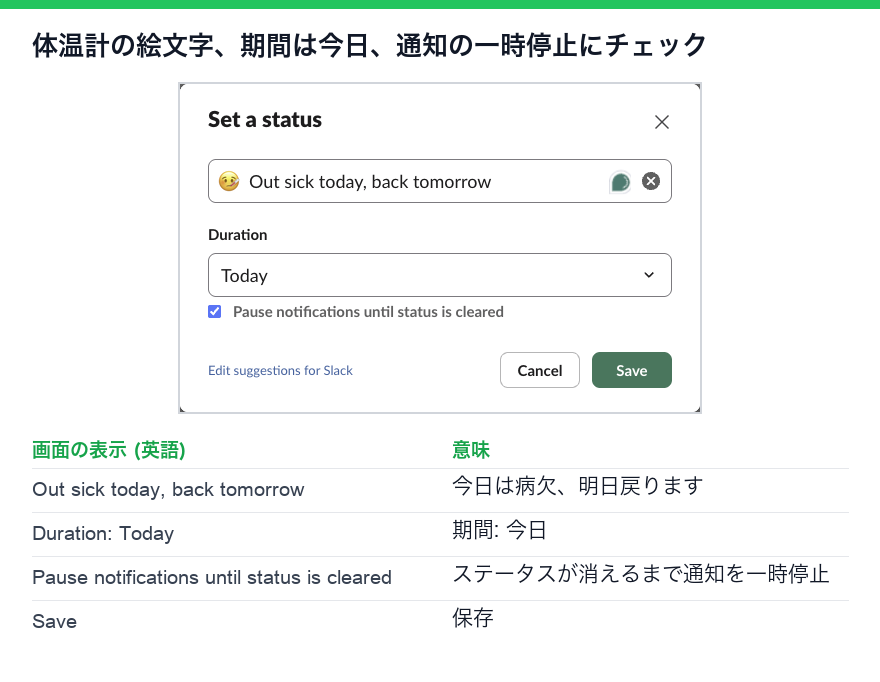Click the 意味 column header
The height and width of the screenshot is (682, 880).
point(471,450)
